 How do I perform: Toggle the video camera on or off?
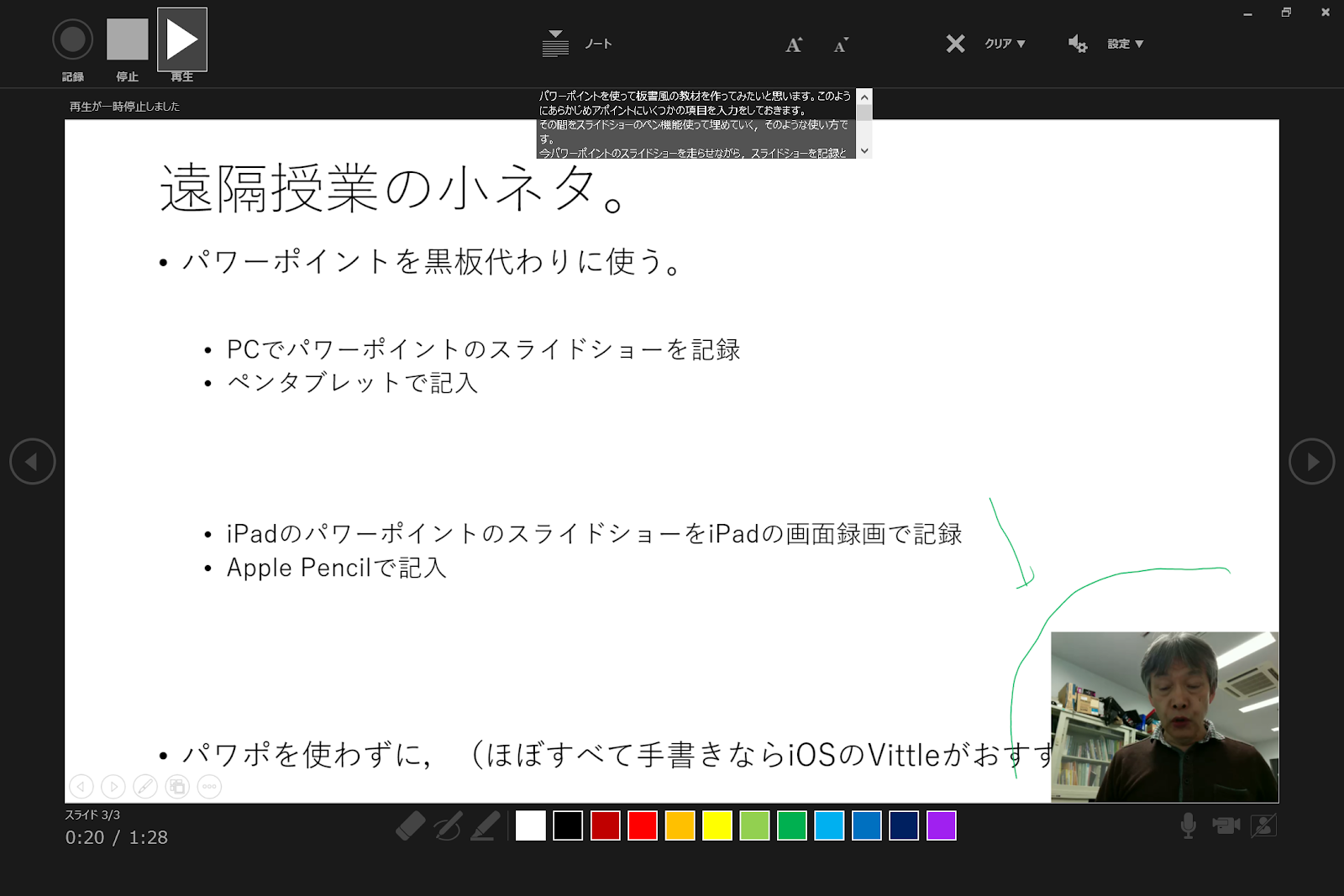(x=1226, y=825)
